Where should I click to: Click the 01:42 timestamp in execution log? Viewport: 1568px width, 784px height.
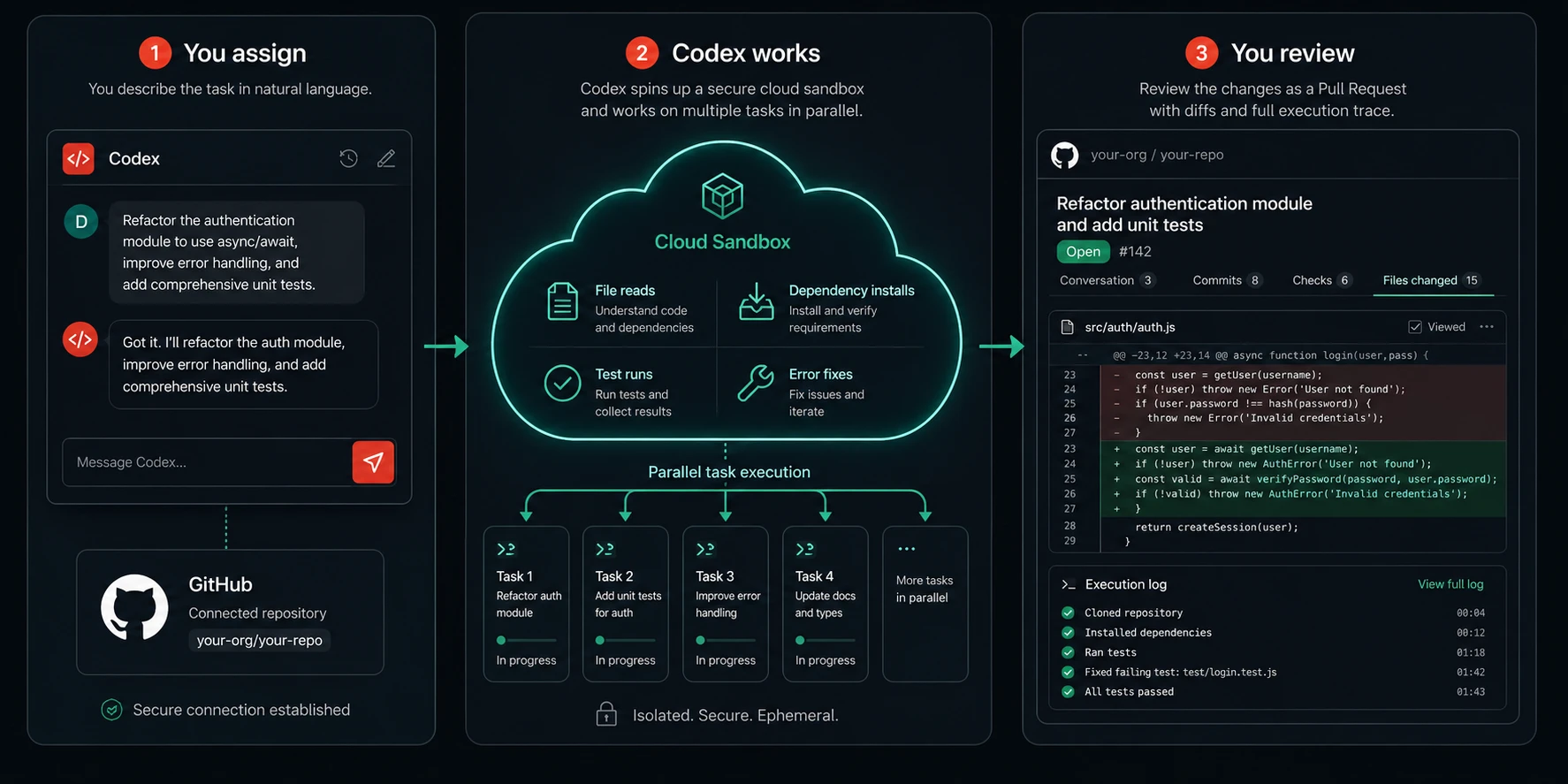[1471, 672]
